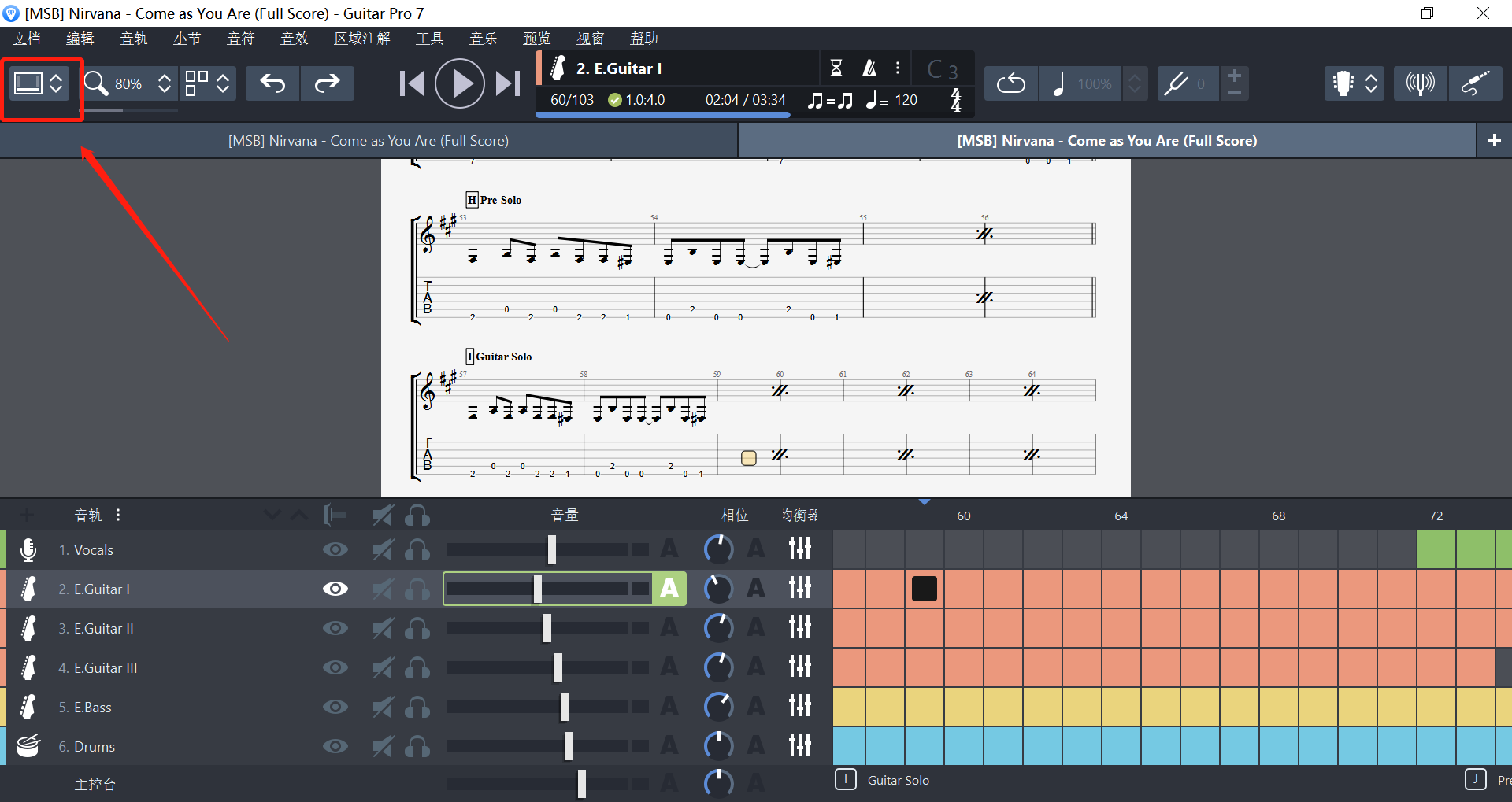Open the tuner icon

point(1420,83)
